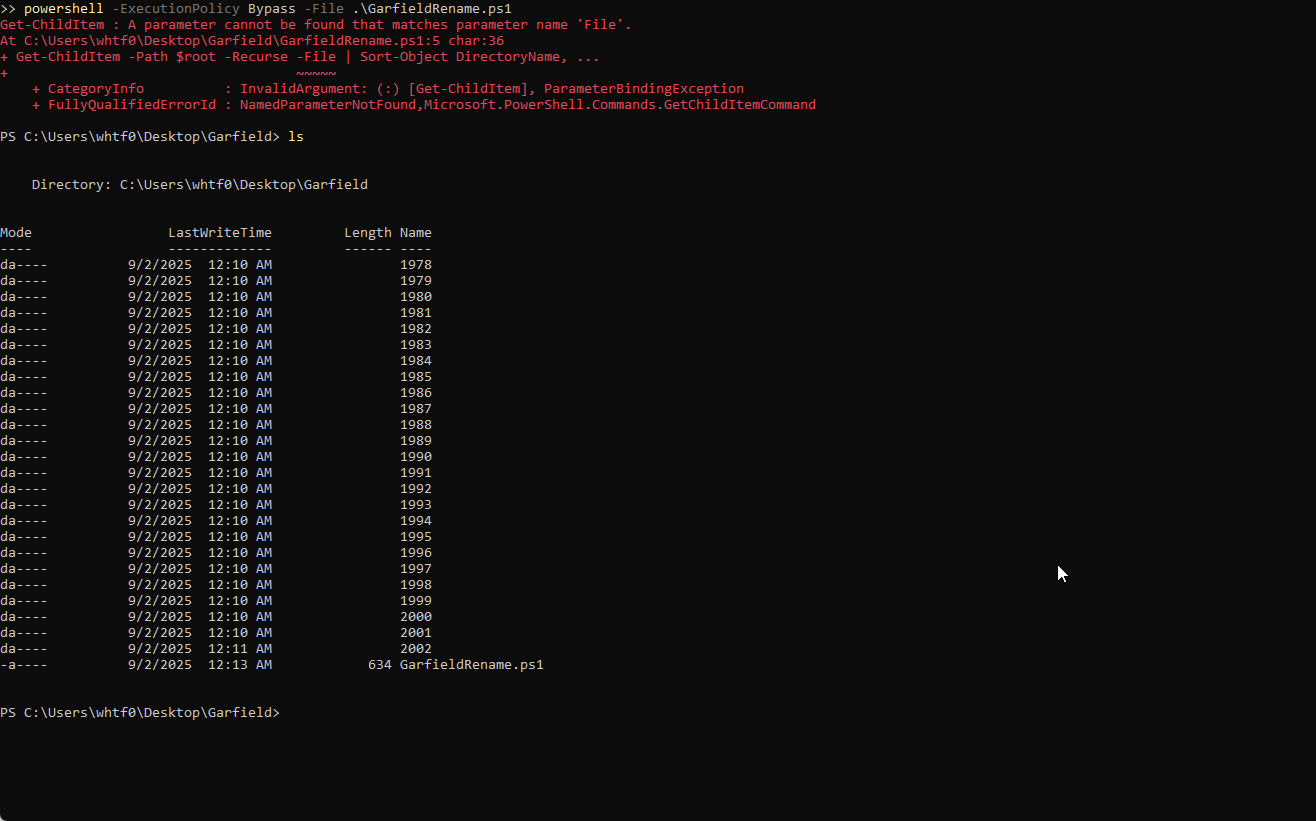Viewport: 1316px width, 821px height.
Task: Click the word powershell in first line
Action: click(63, 9)
